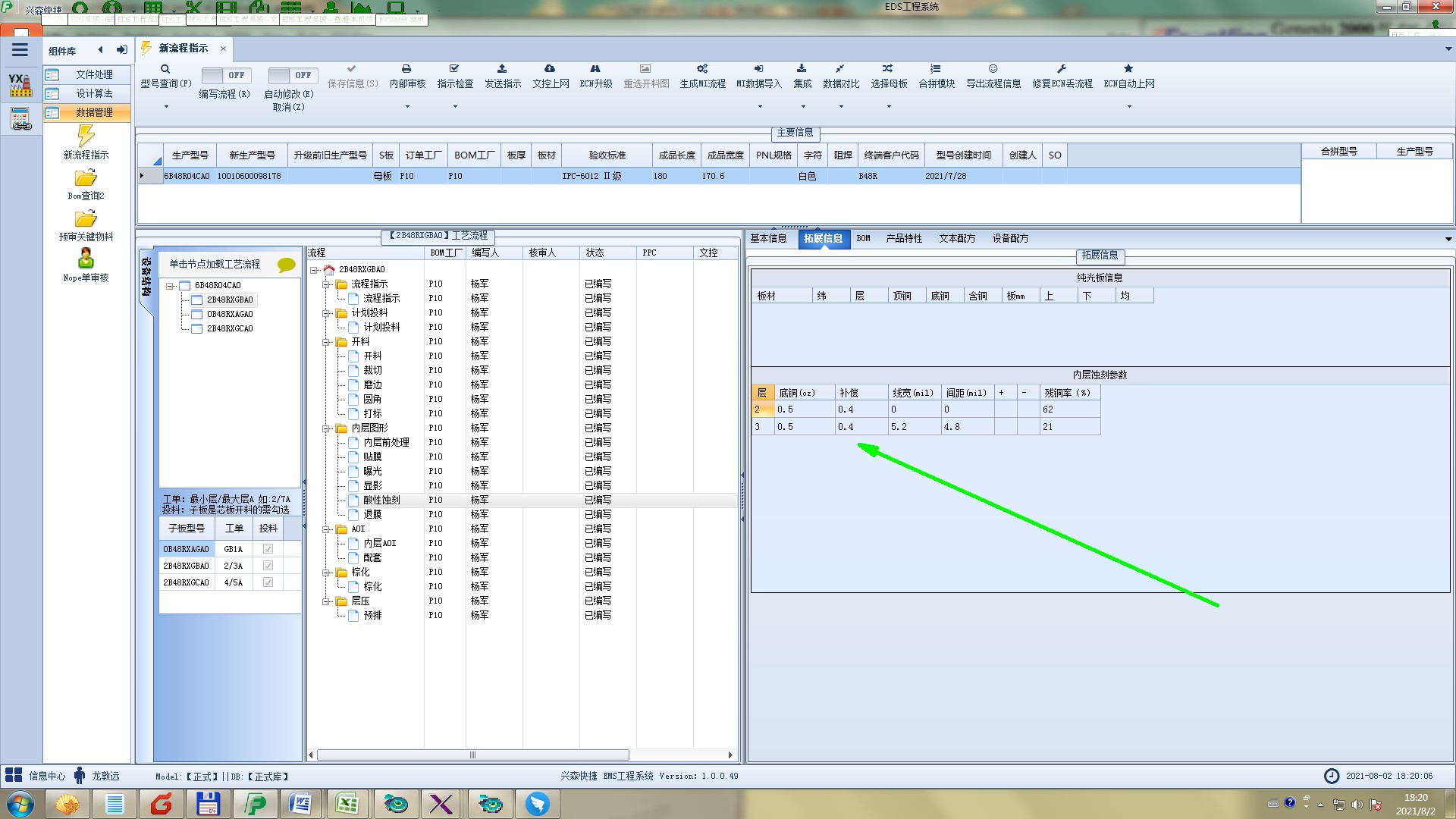
Task: Collapse the 6B48R04CA0 tree node
Action: tap(170, 286)
